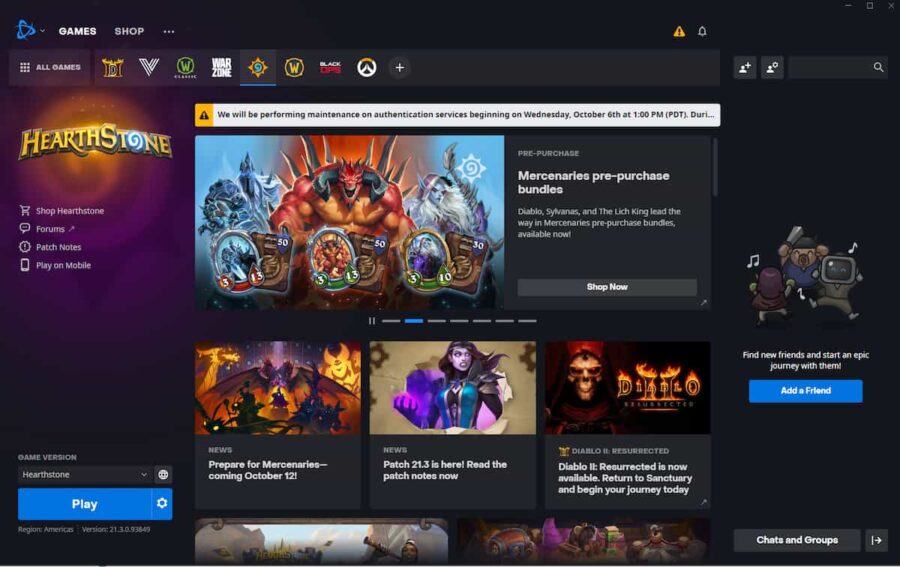The width and height of the screenshot is (900, 567).
Task: Select the highlighted blue carousel indicator
Action: [x=414, y=321]
